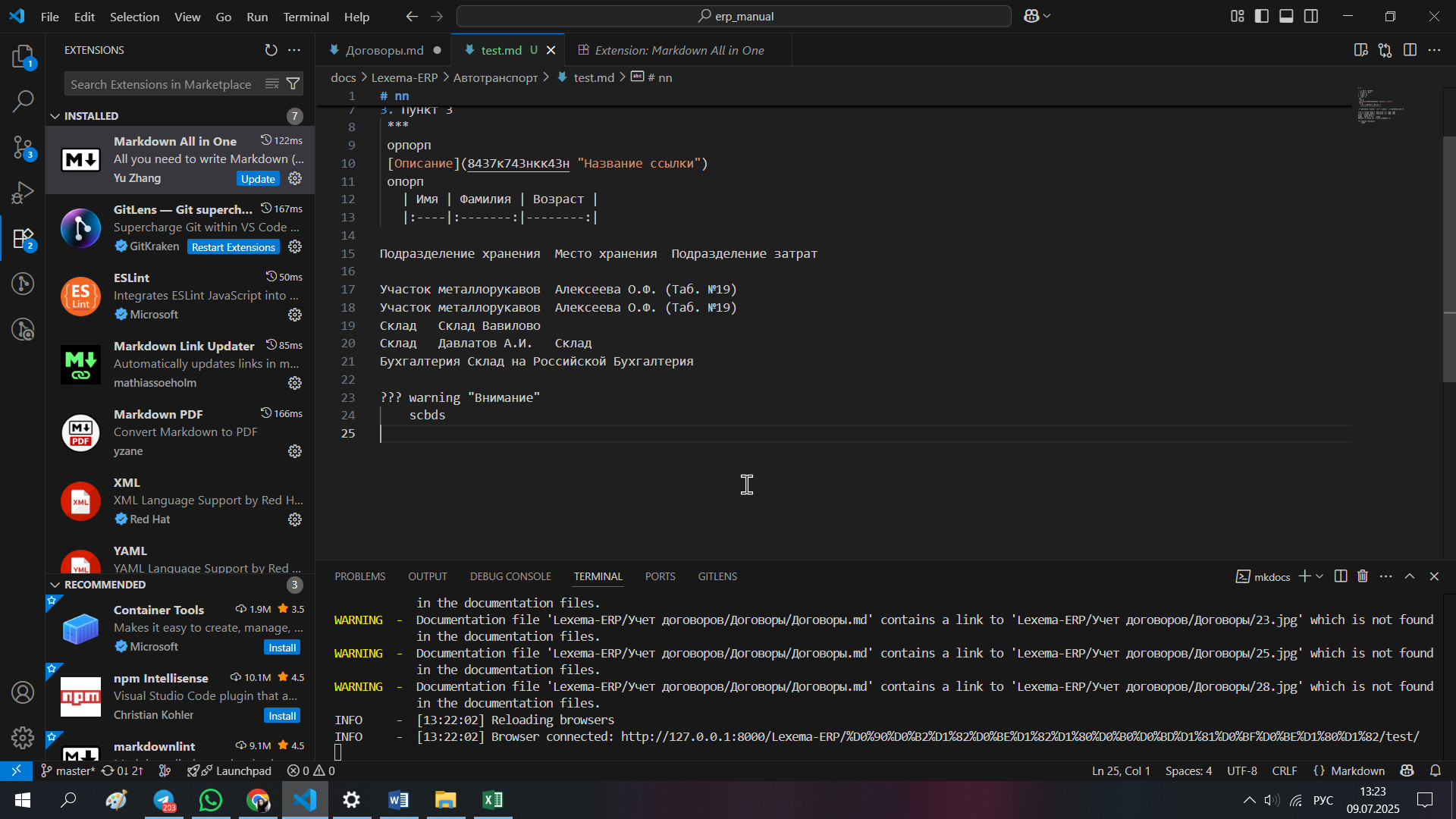Open Google Chrome from the taskbar
This screenshot has width=1456, height=819.
pos(258,800)
